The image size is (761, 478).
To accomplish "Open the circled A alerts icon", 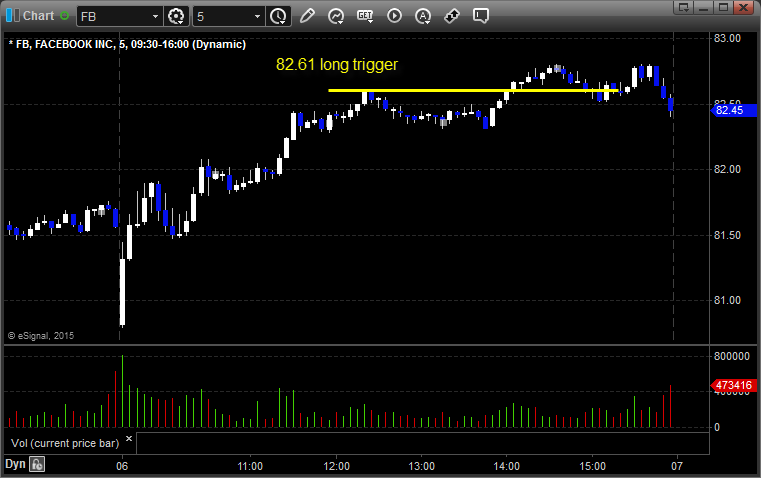I will (423, 16).
